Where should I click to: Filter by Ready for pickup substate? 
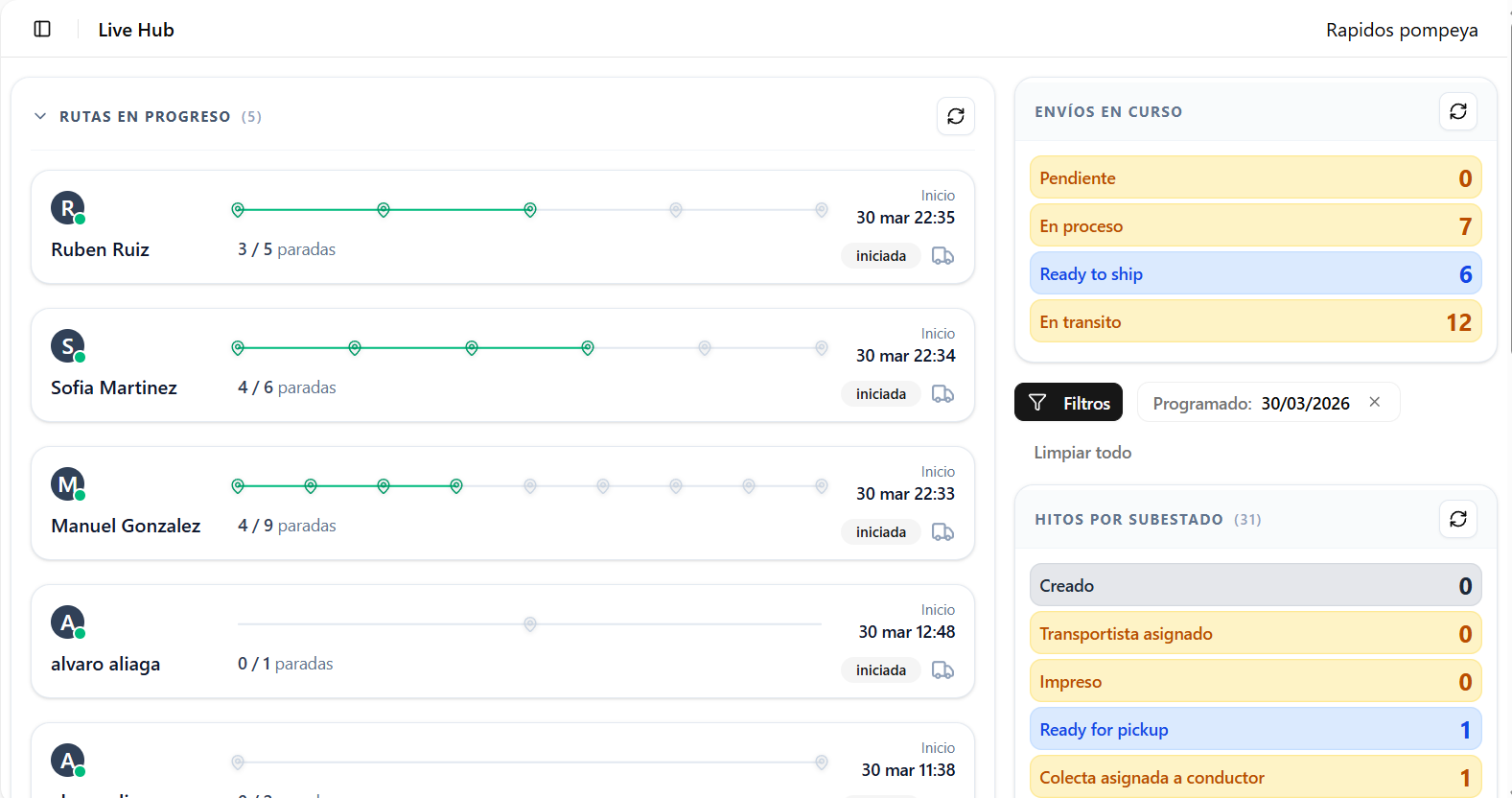click(1254, 730)
